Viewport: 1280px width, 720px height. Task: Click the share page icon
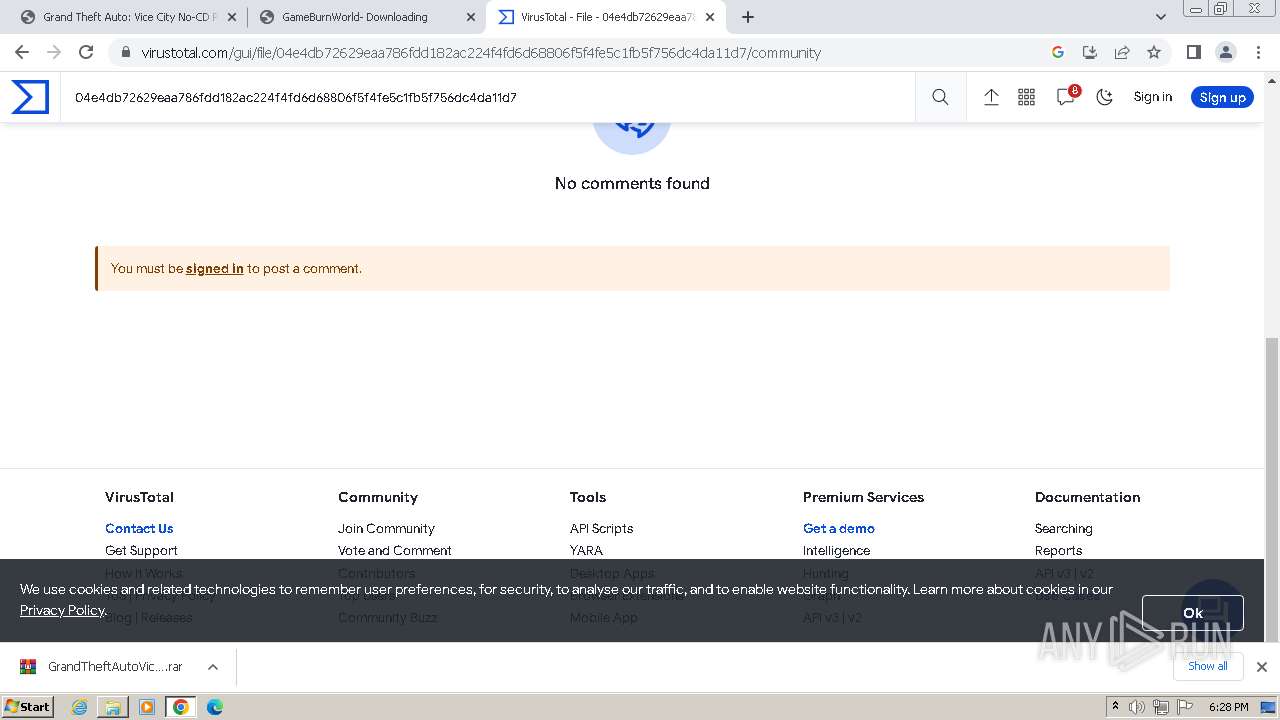pos(1122,52)
